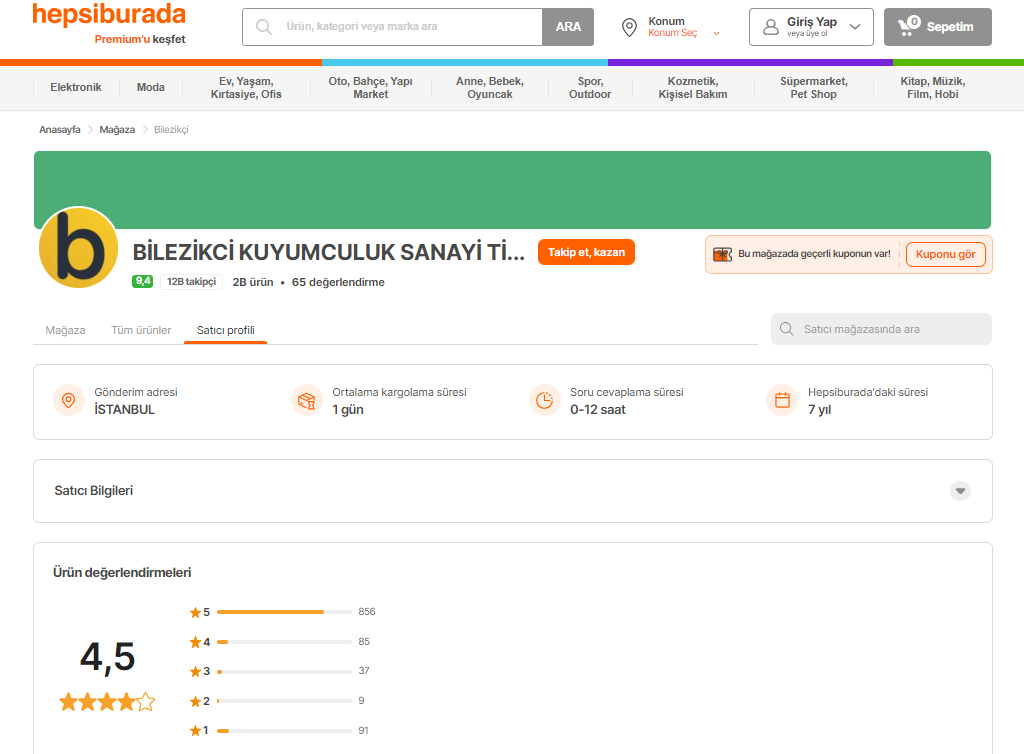Click the star icon of the 2 rating row
The width and height of the screenshot is (1024, 754).
click(x=195, y=702)
